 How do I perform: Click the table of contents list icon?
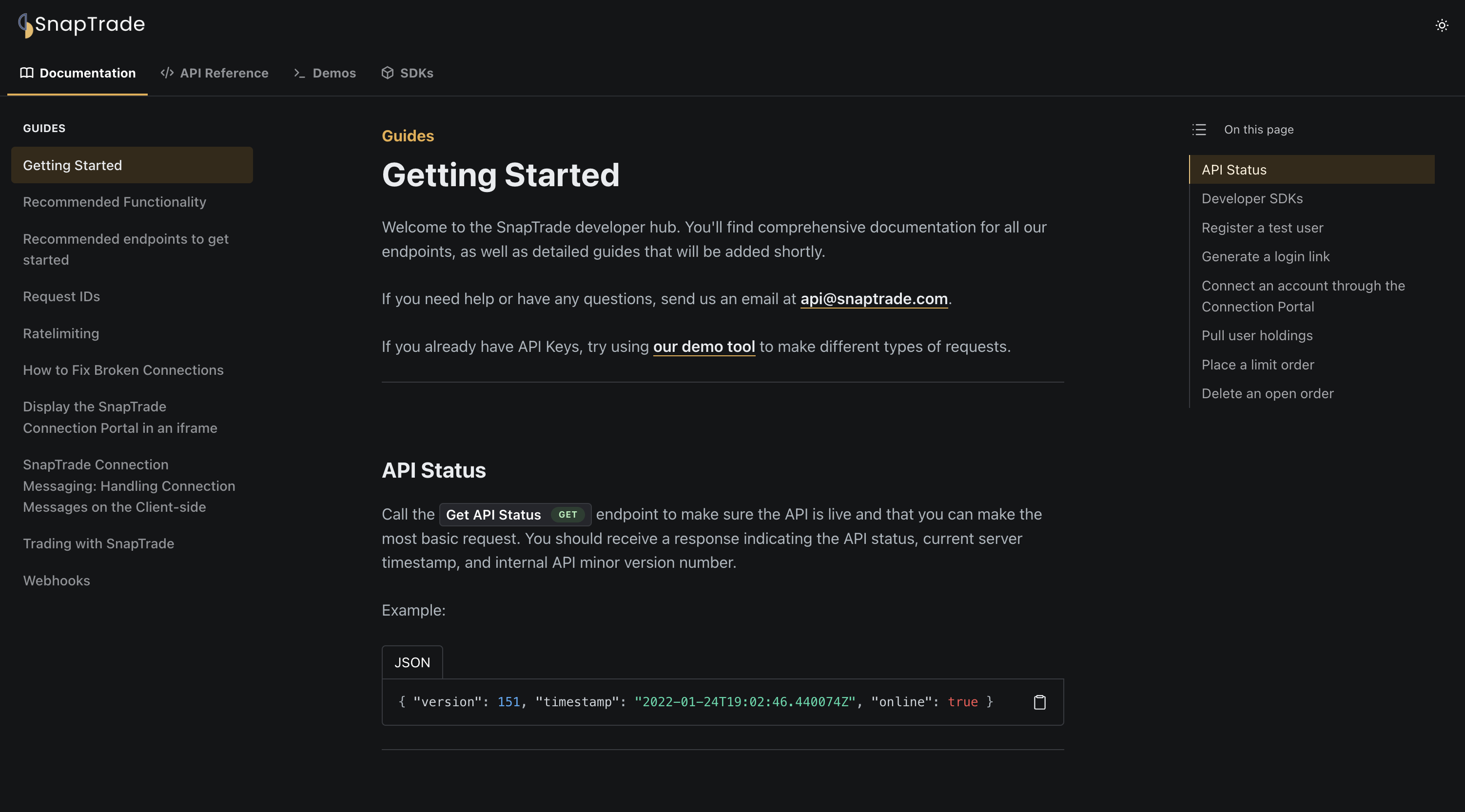click(1199, 130)
